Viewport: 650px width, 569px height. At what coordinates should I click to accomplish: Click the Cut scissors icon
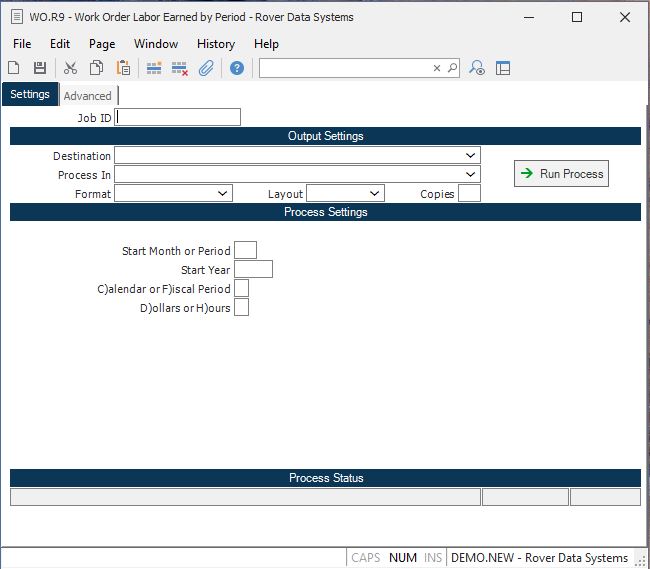point(70,68)
